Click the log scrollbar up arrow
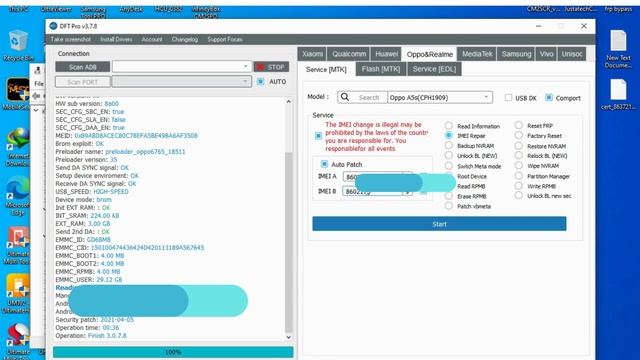 tap(289, 101)
